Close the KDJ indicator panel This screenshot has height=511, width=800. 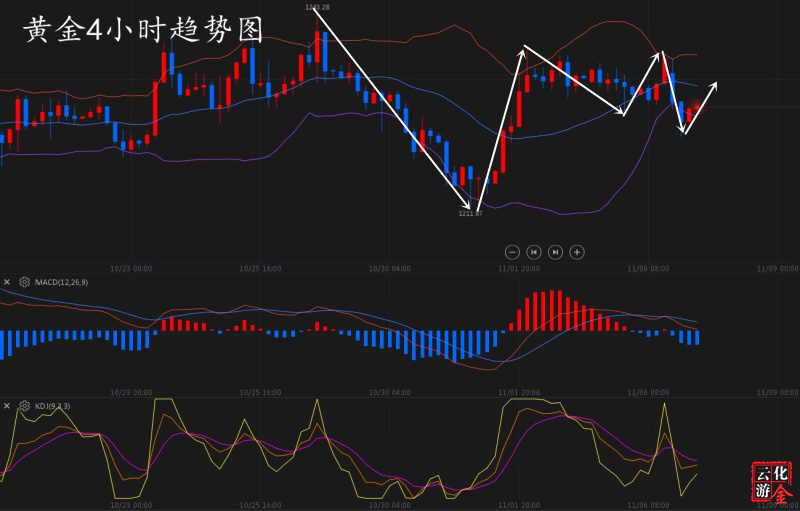coord(7,405)
